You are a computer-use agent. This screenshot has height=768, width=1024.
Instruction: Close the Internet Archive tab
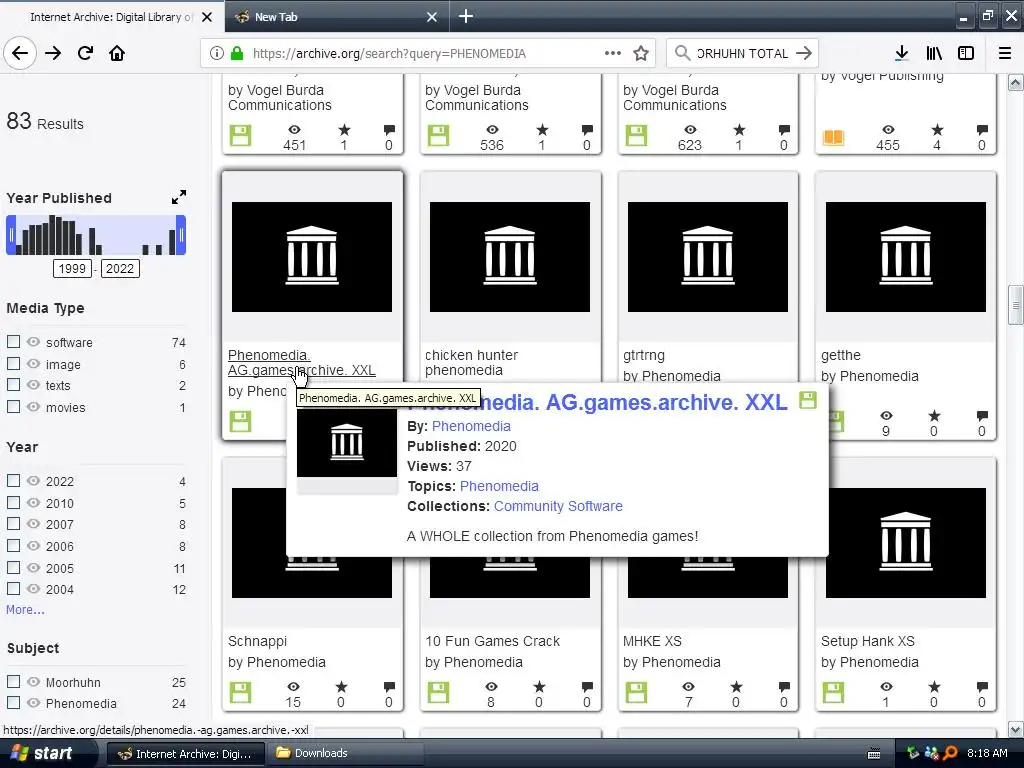[x=207, y=17]
